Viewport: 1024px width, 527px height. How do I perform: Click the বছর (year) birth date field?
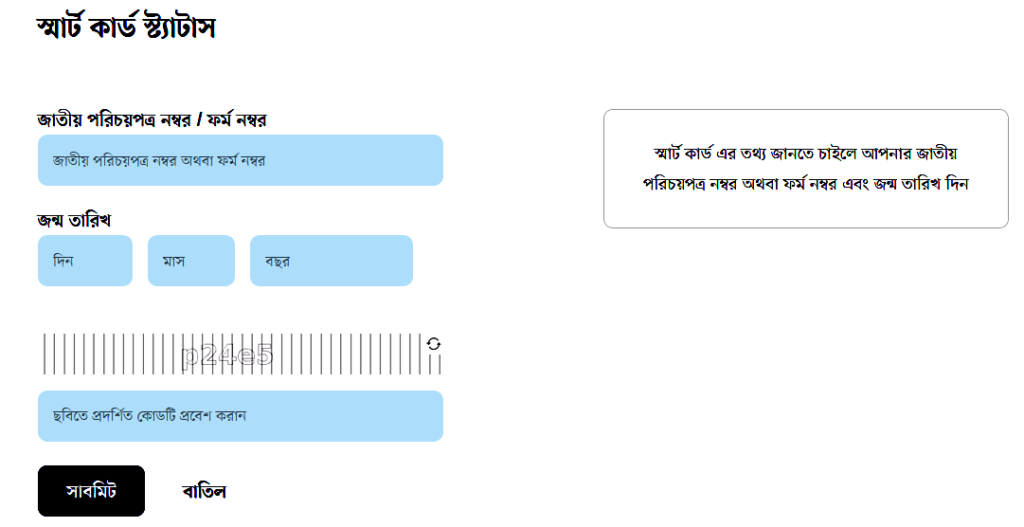tap(331, 261)
